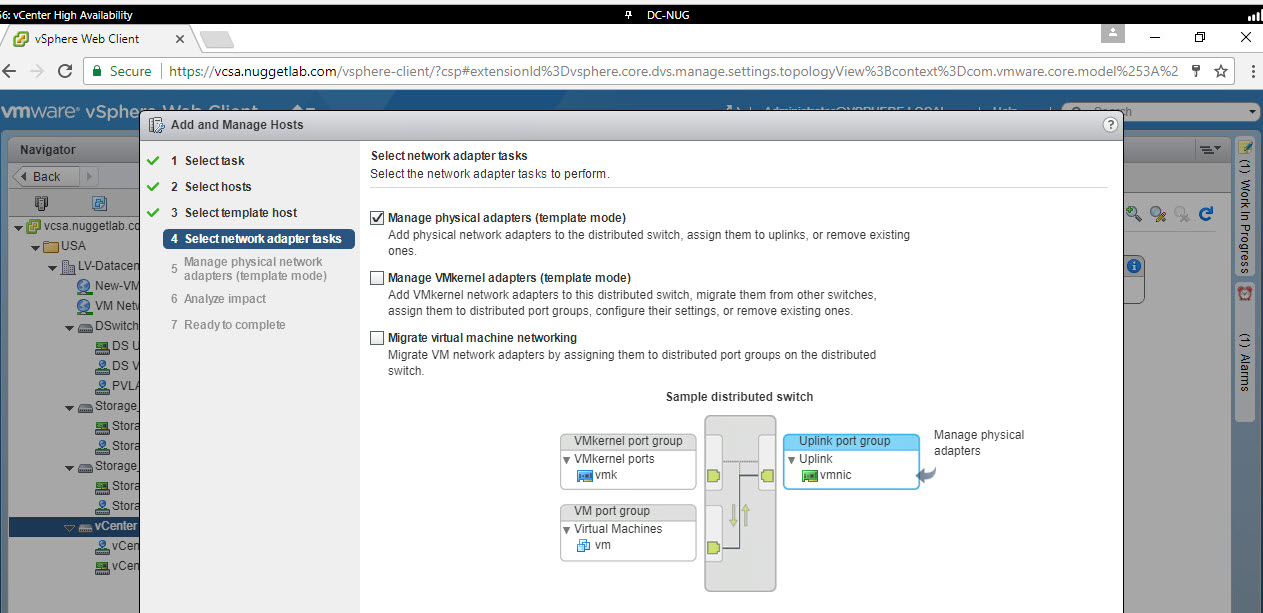Viewport: 1263px width, 613px height.
Task: Click the Hosts and Clusters navigator icon
Action: 41,202
